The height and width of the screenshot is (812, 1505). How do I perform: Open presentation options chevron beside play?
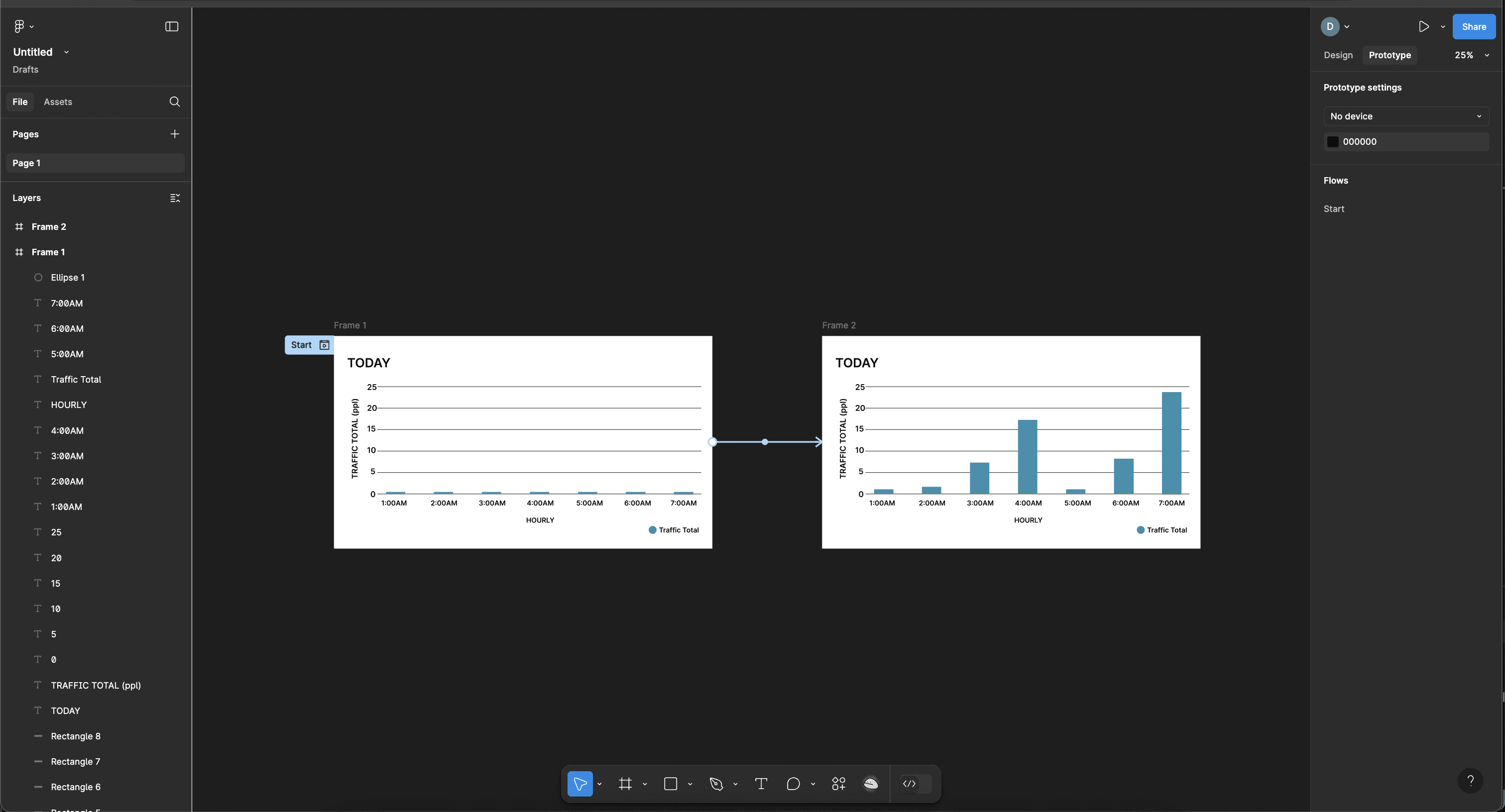point(1443,27)
